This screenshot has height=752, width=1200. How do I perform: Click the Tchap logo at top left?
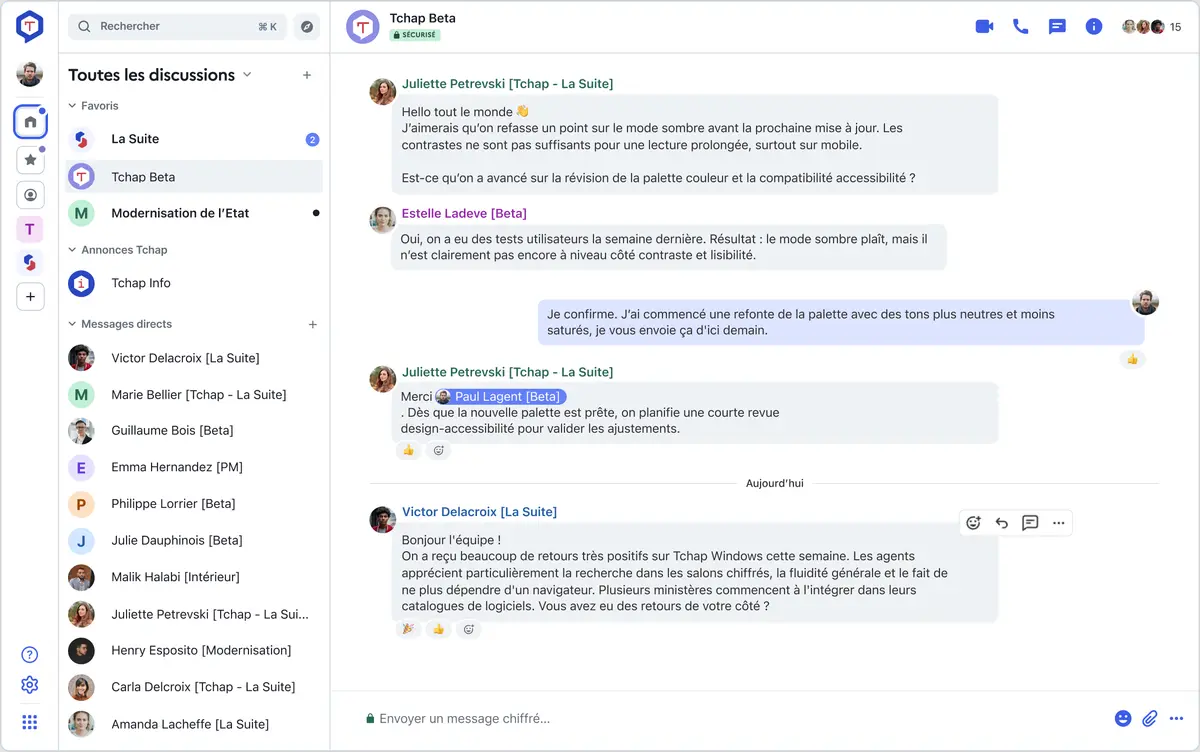click(30, 27)
